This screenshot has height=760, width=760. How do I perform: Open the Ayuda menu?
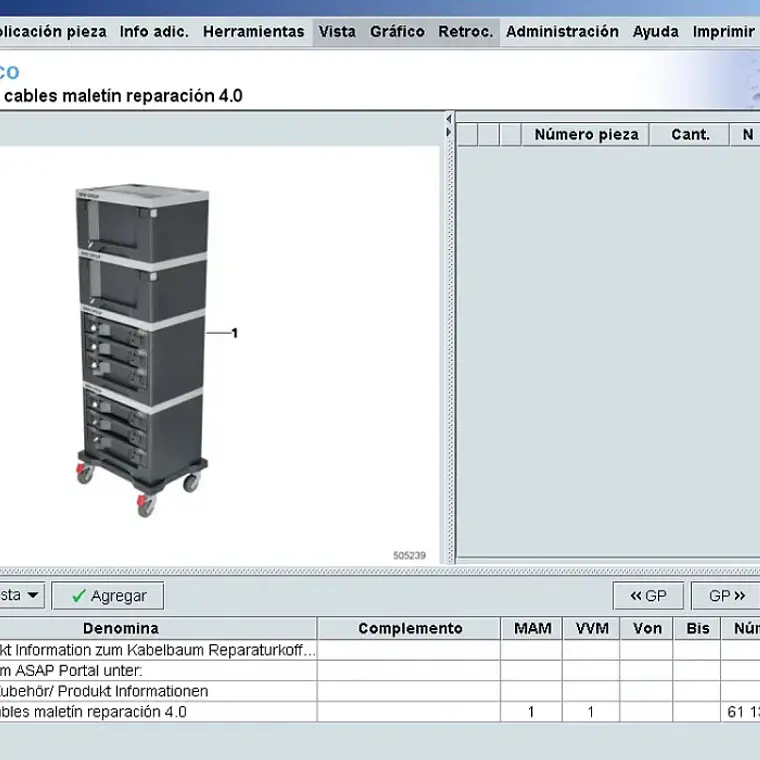[x=655, y=32]
